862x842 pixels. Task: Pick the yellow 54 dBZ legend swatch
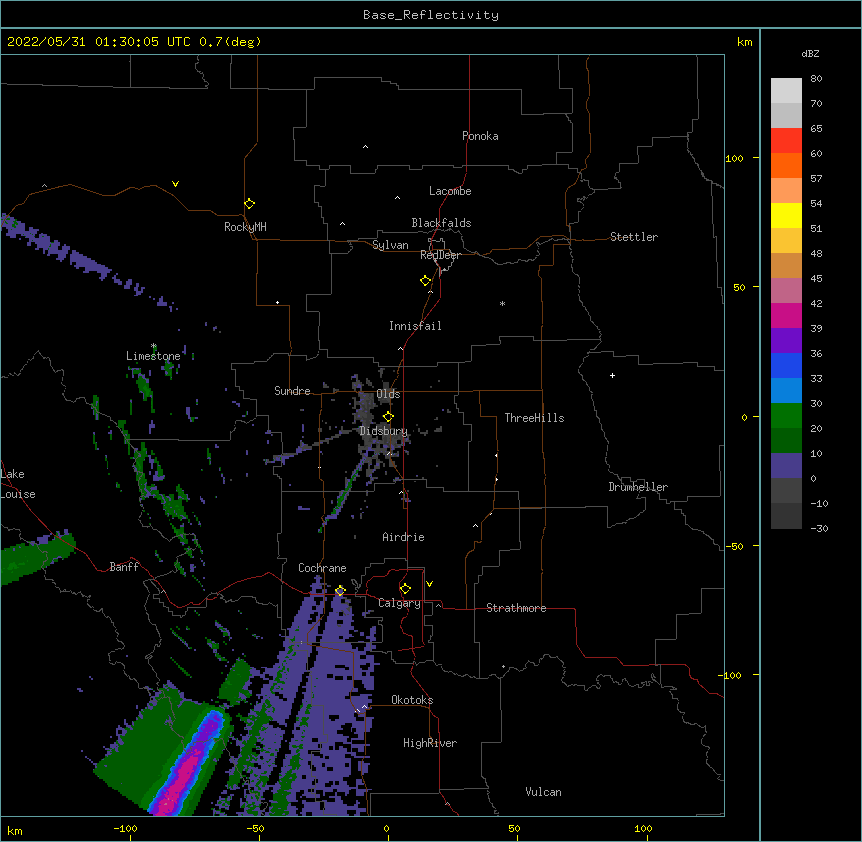pos(786,215)
